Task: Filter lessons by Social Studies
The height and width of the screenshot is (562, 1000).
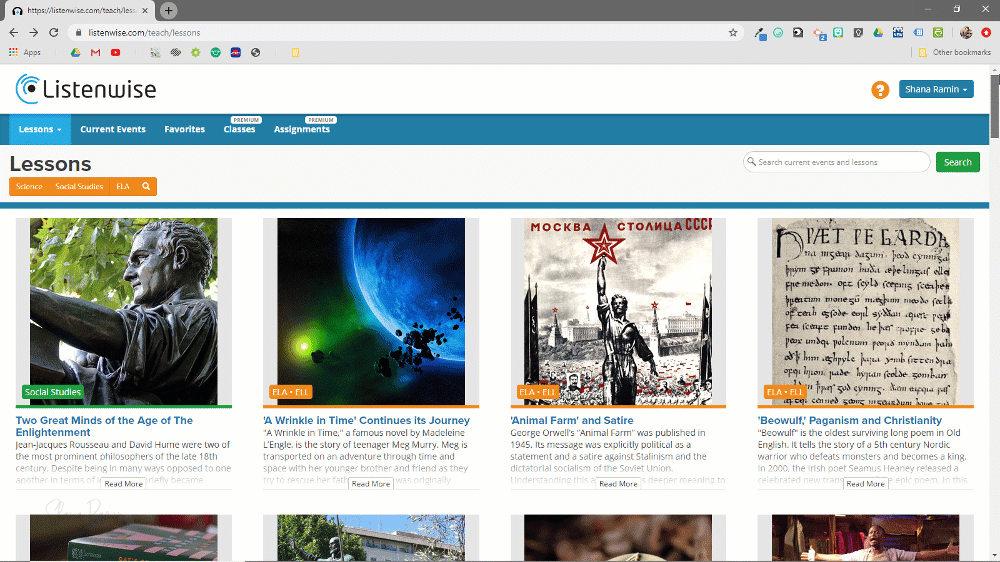Action: tap(79, 186)
